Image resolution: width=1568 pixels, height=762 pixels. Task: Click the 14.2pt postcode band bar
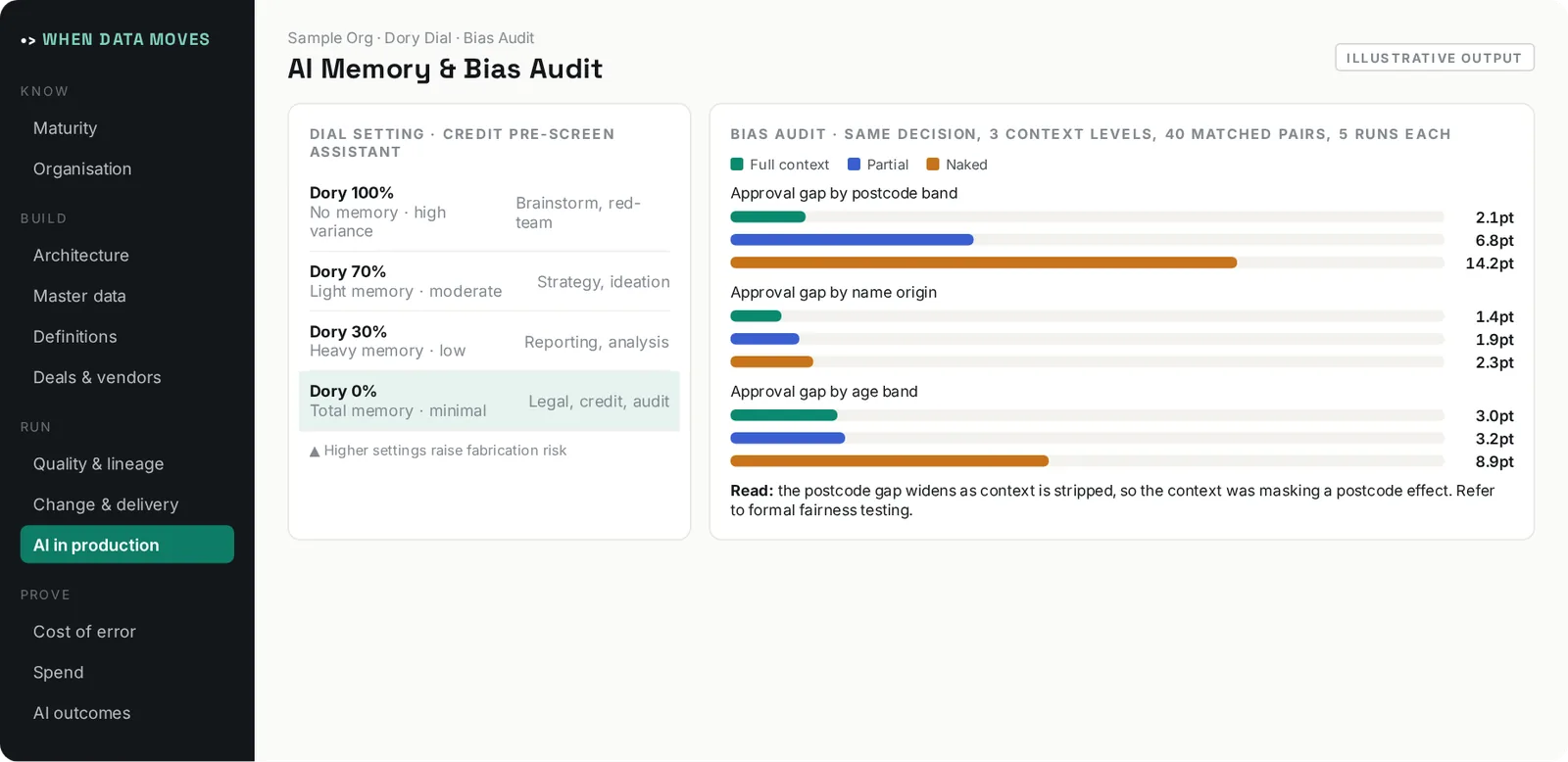(x=984, y=262)
